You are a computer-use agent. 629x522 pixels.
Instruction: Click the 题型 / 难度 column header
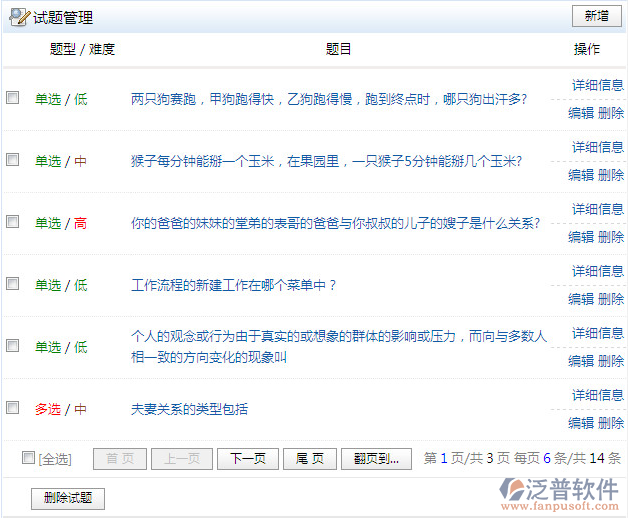(x=82, y=49)
